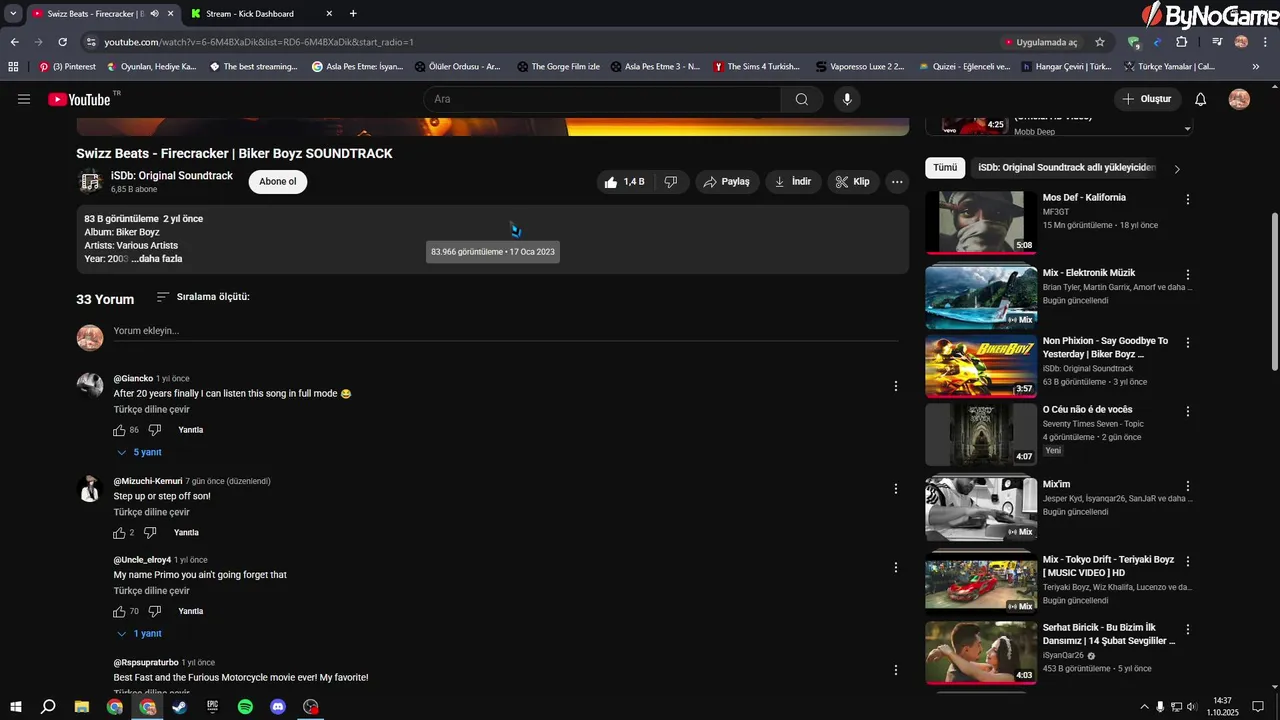Like @Giancko's comment

click(119, 430)
